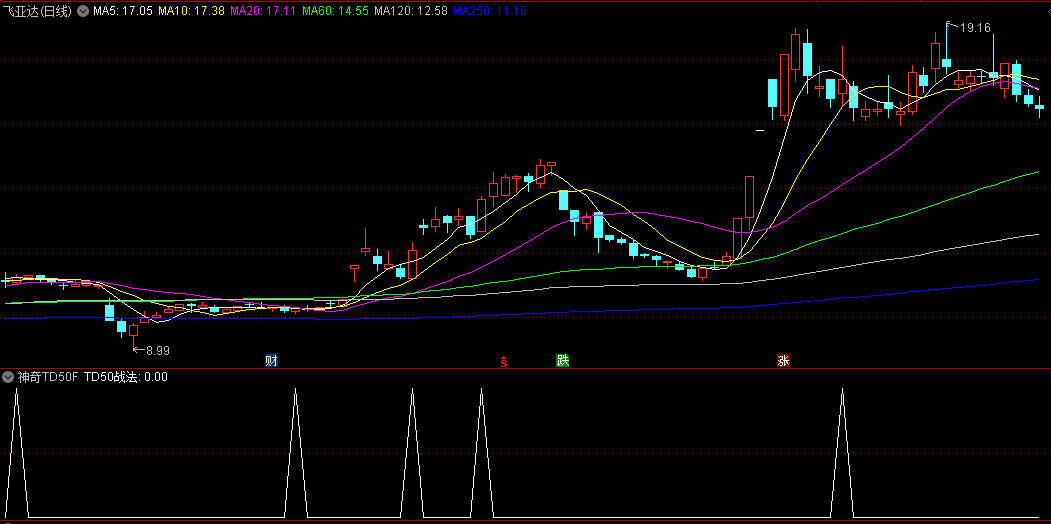Select the MA20: 17.11 indicator label
1051x524 pixels.
pos(263,11)
